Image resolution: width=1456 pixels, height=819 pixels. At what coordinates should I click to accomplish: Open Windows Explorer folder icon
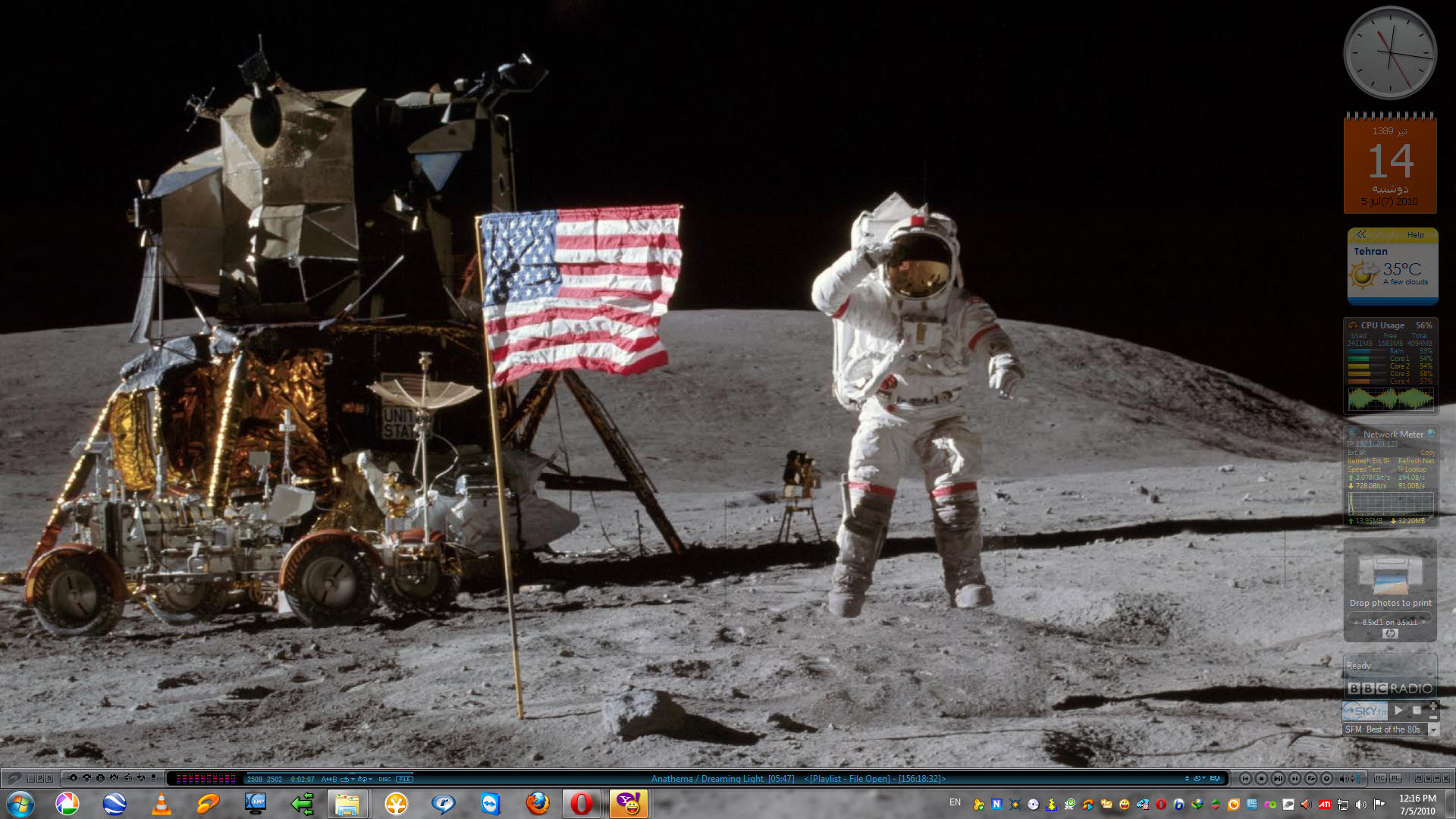tap(347, 804)
